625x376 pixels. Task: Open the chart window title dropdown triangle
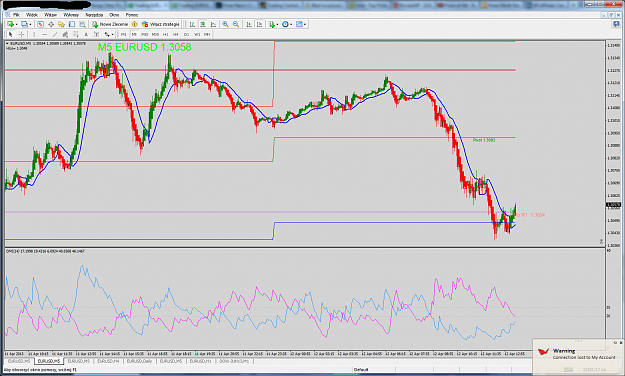click(8, 43)
